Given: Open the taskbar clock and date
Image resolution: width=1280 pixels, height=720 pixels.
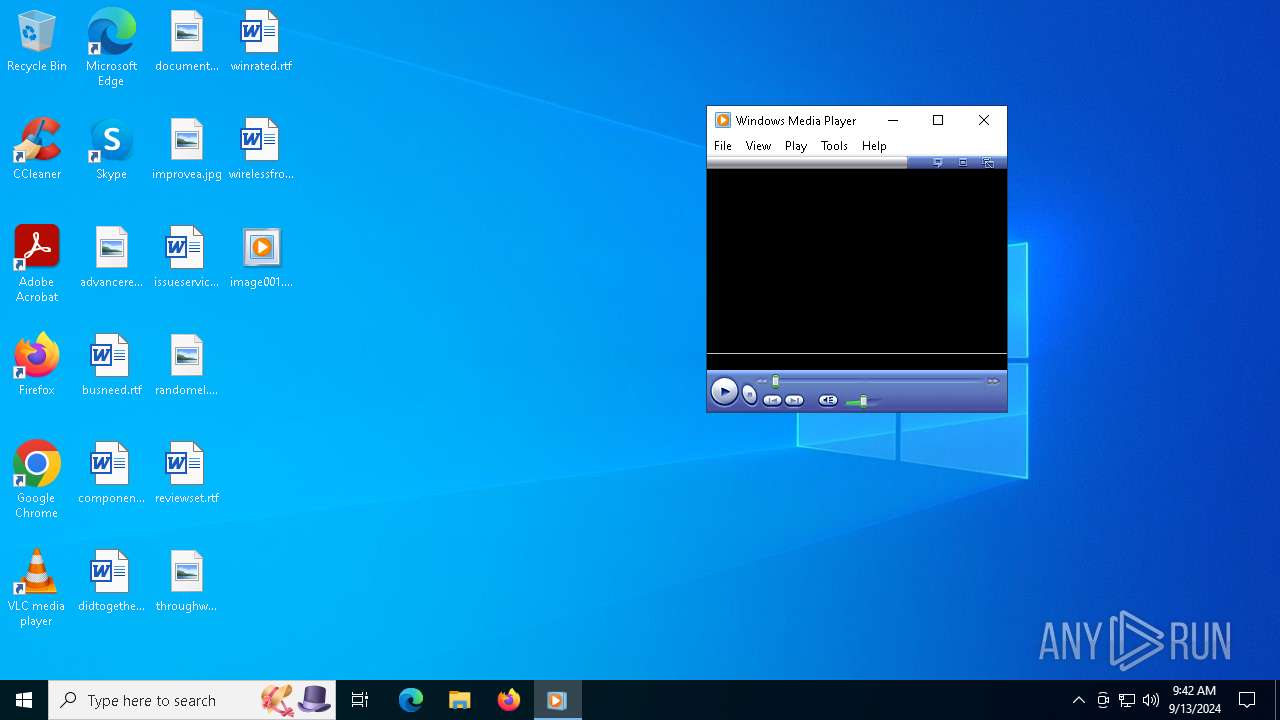Looking at the screenshot, I should pyautogui.click(x=1194, y=700).
